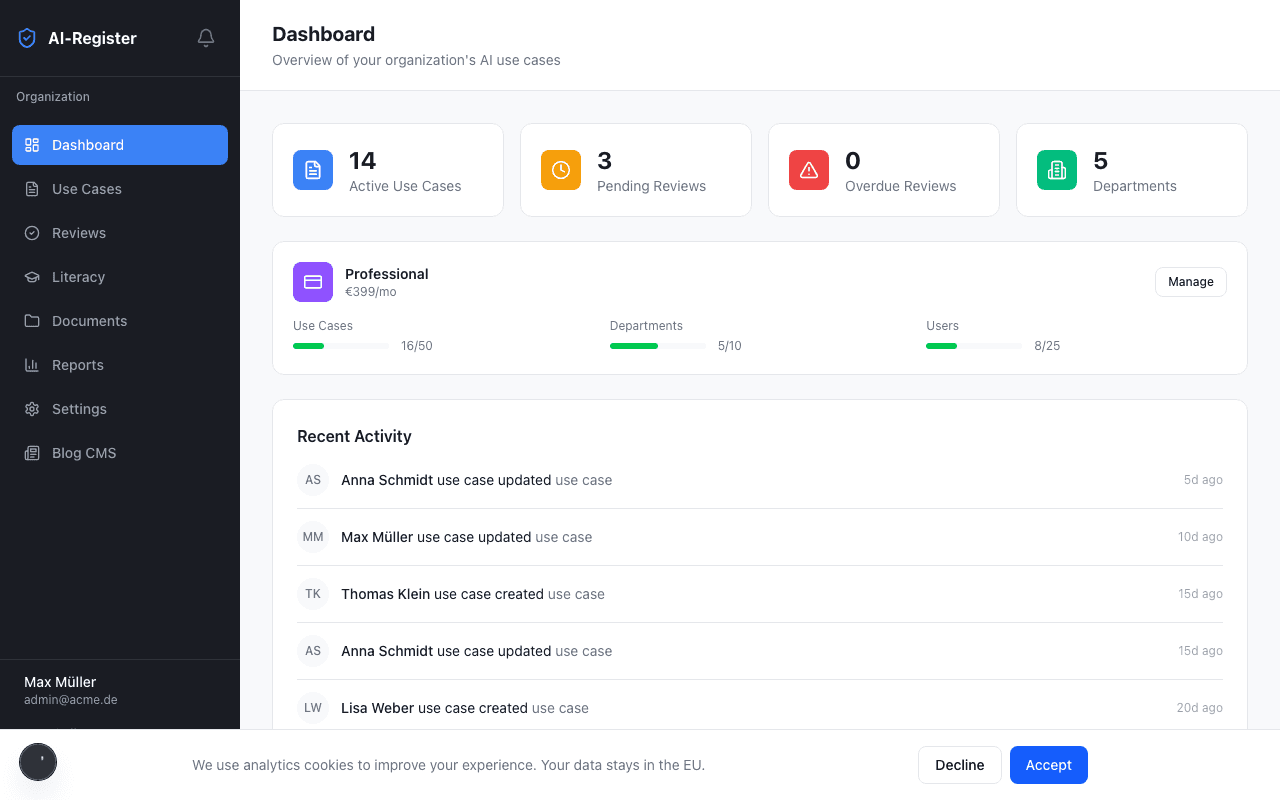Open the Literacy section in the sidebar

coord(78,277)
